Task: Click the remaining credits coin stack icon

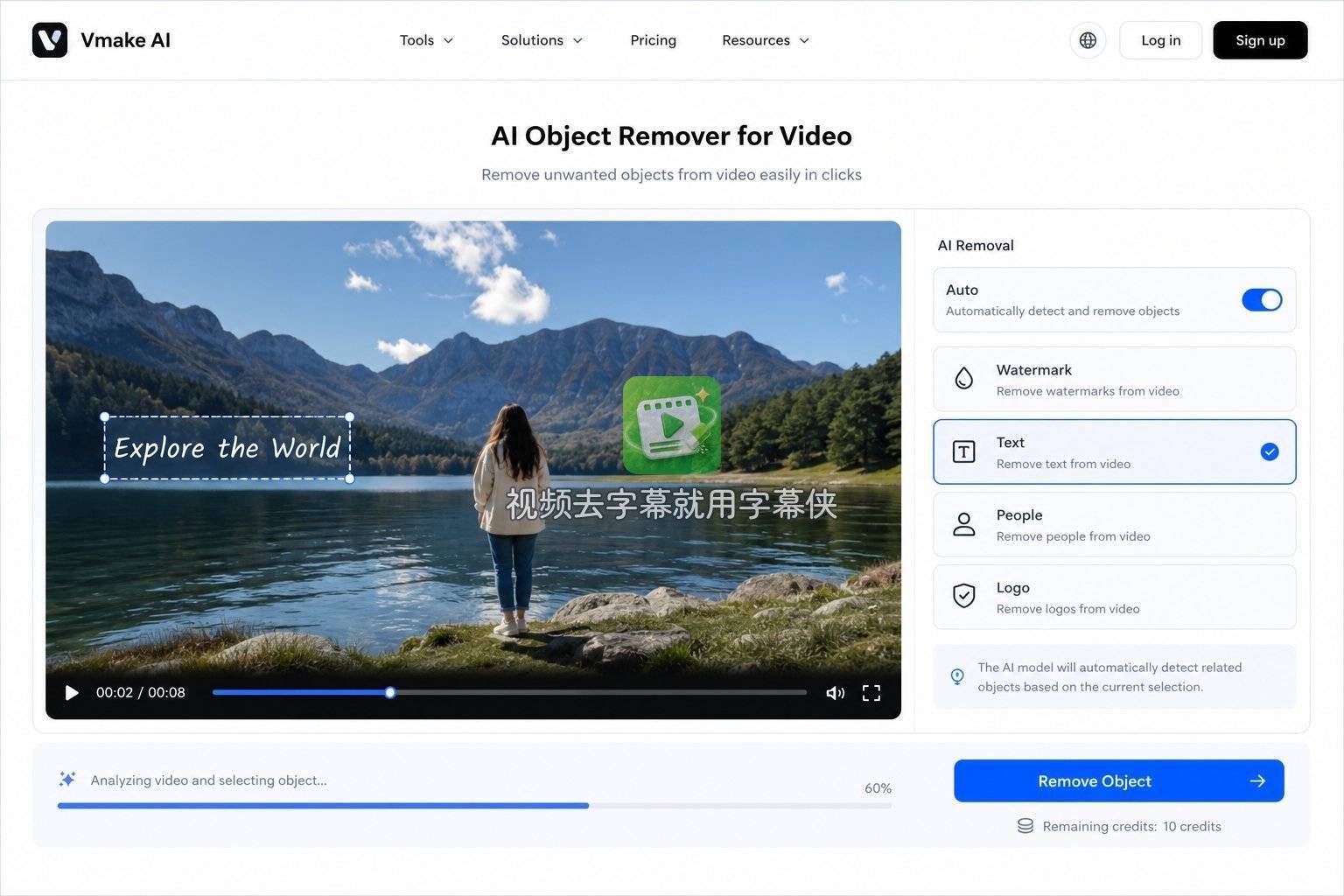Action: coord(1025,826)
